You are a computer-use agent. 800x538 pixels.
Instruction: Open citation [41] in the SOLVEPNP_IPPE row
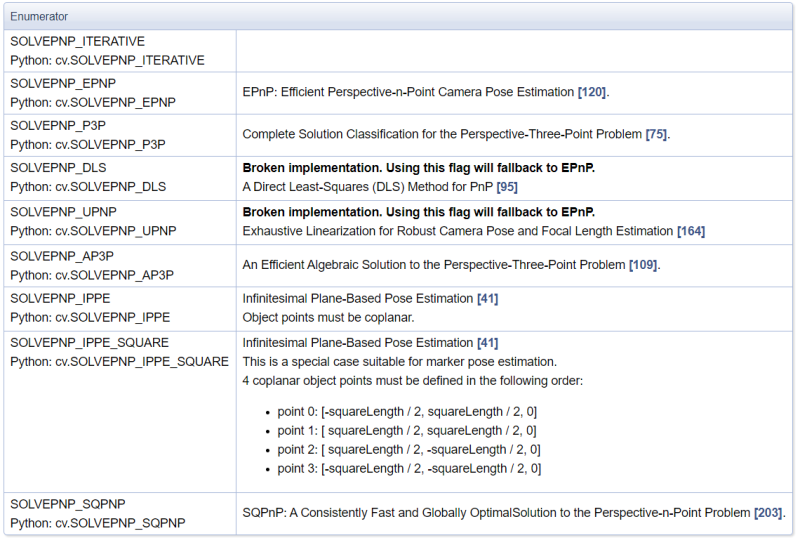tap(487, 298)
